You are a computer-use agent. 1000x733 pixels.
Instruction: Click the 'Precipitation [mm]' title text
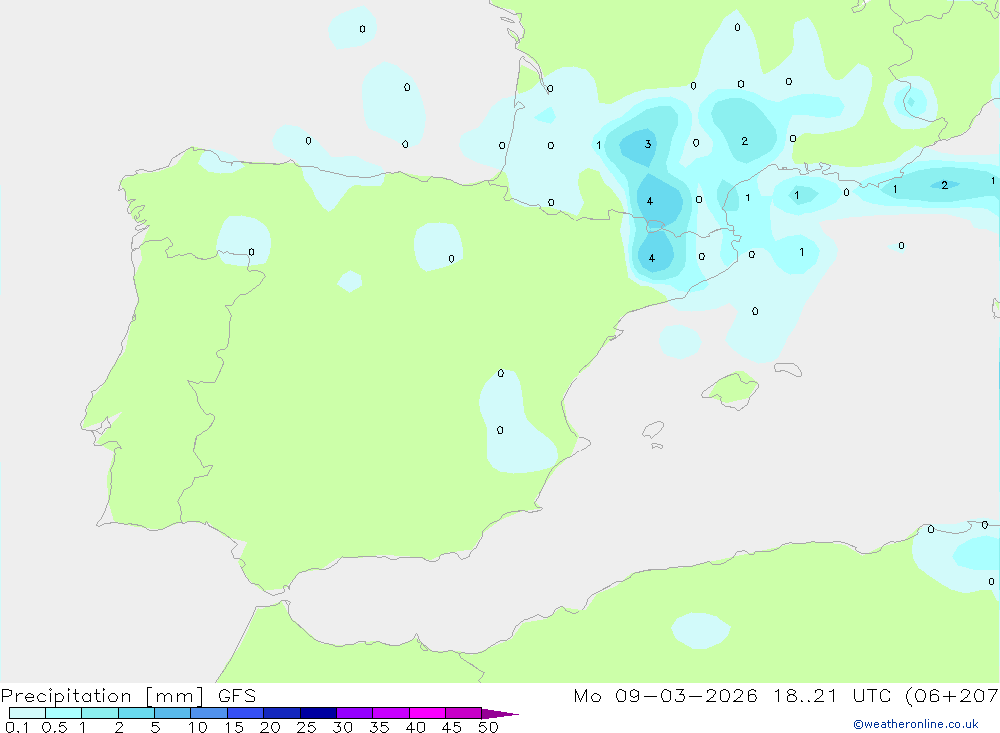point(102,696)
